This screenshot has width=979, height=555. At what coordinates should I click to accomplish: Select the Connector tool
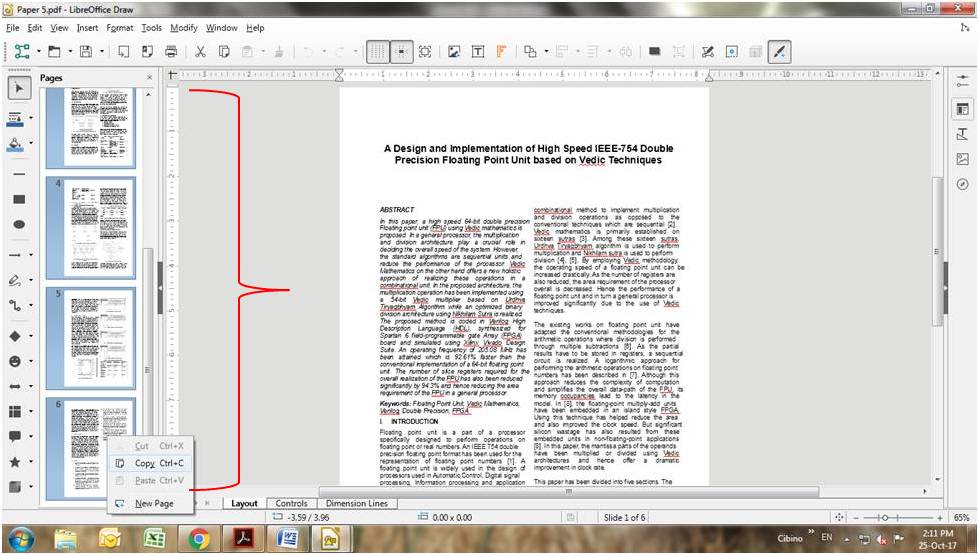[x=16, y=306]
